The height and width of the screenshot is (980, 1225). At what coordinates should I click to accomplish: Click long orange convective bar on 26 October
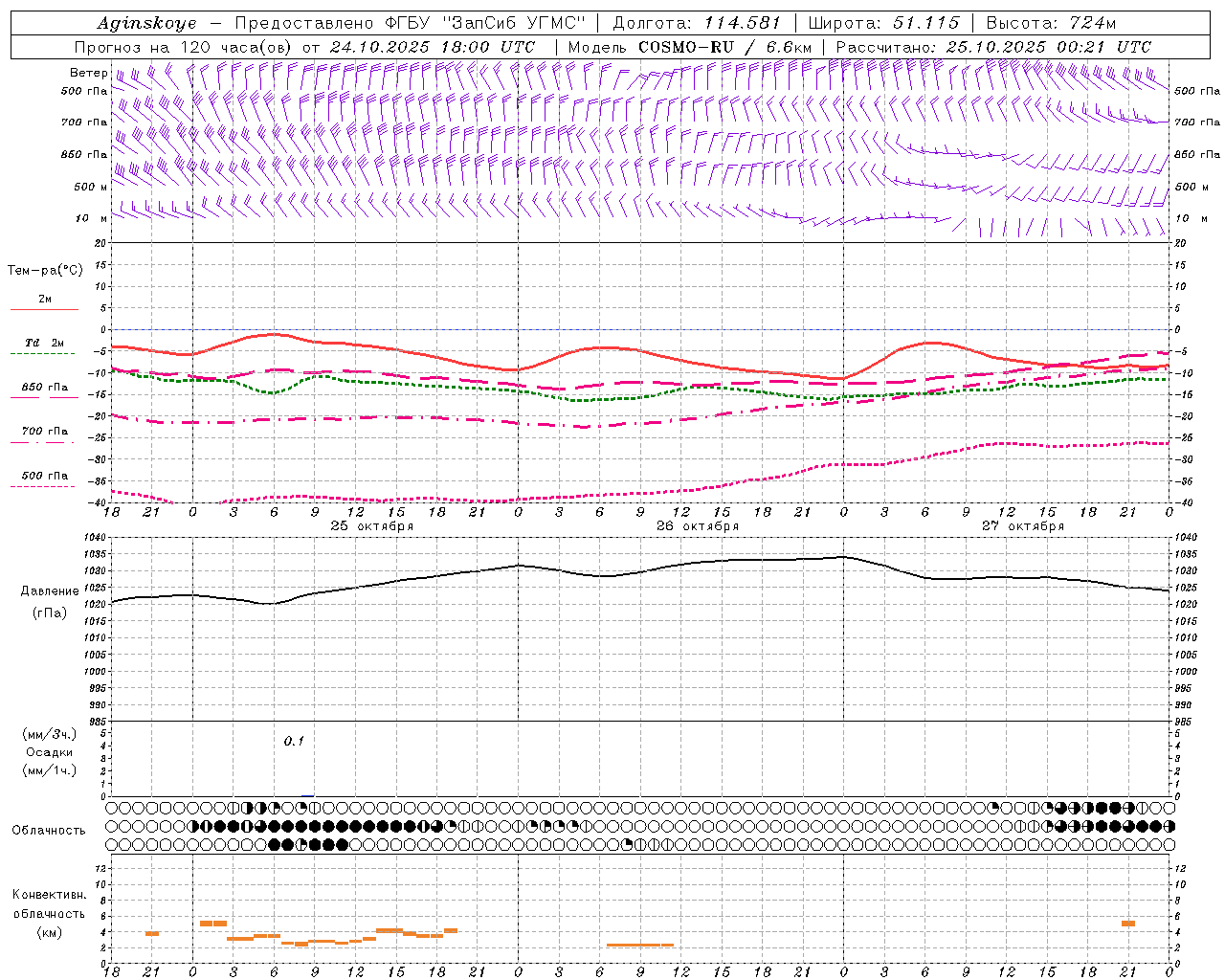[640, 946]
